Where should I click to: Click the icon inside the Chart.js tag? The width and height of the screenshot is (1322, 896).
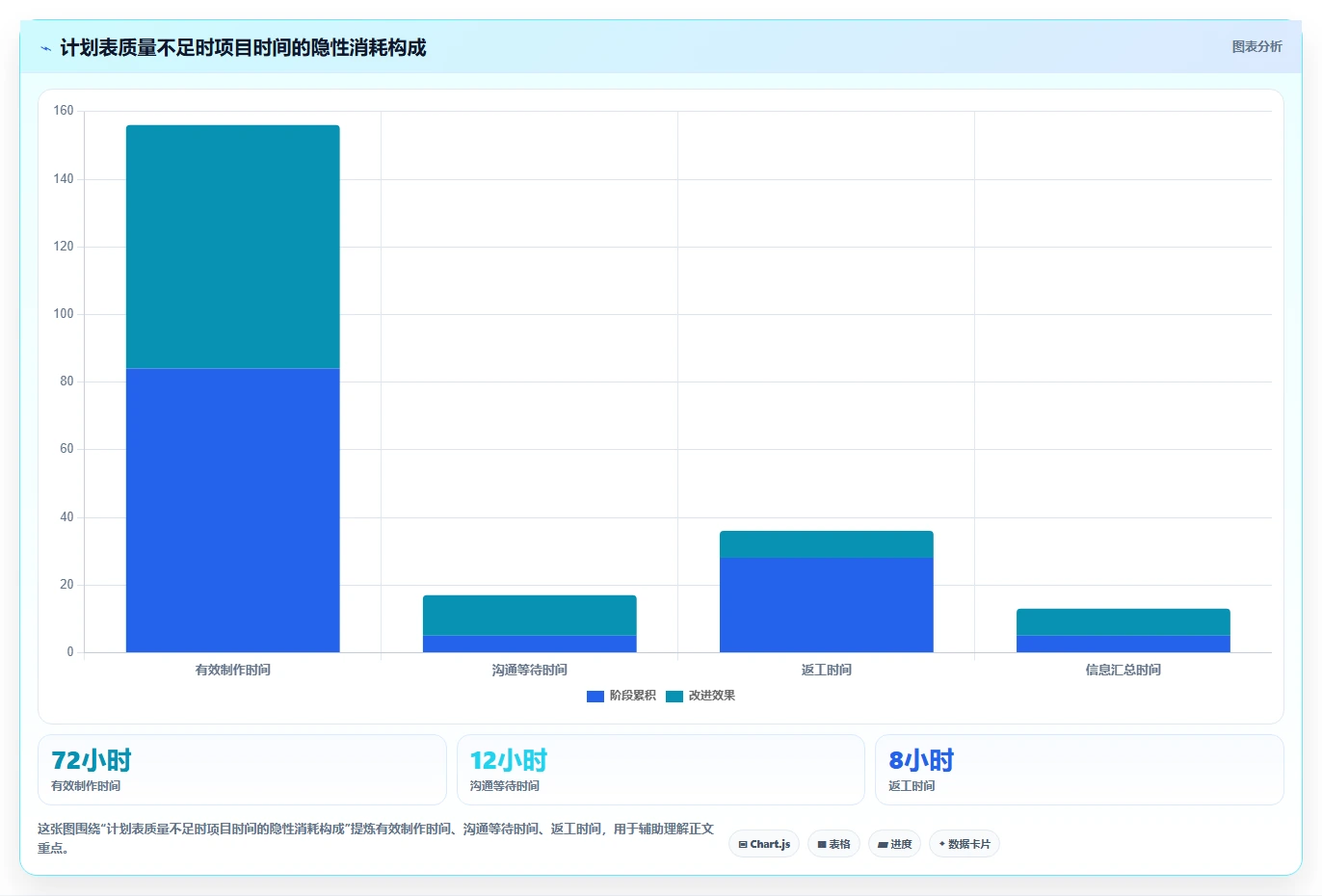(x=743, y=845)
